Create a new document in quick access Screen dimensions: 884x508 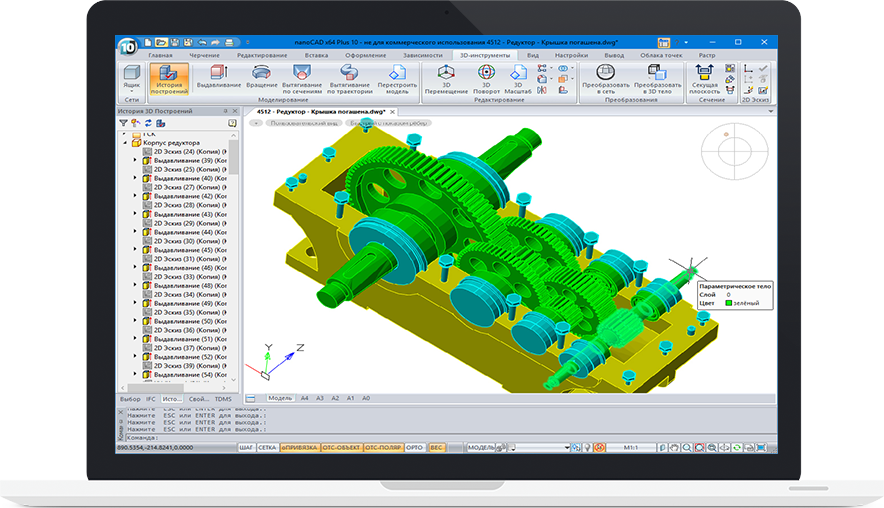coord(148,42)
